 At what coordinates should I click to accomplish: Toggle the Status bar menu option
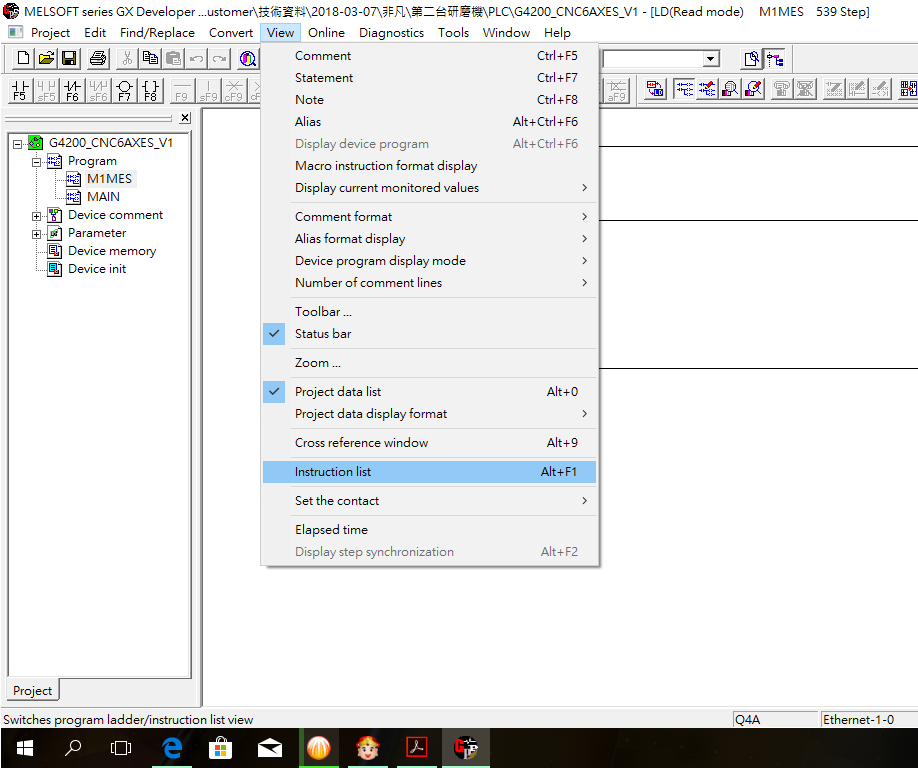coord(323,334)
